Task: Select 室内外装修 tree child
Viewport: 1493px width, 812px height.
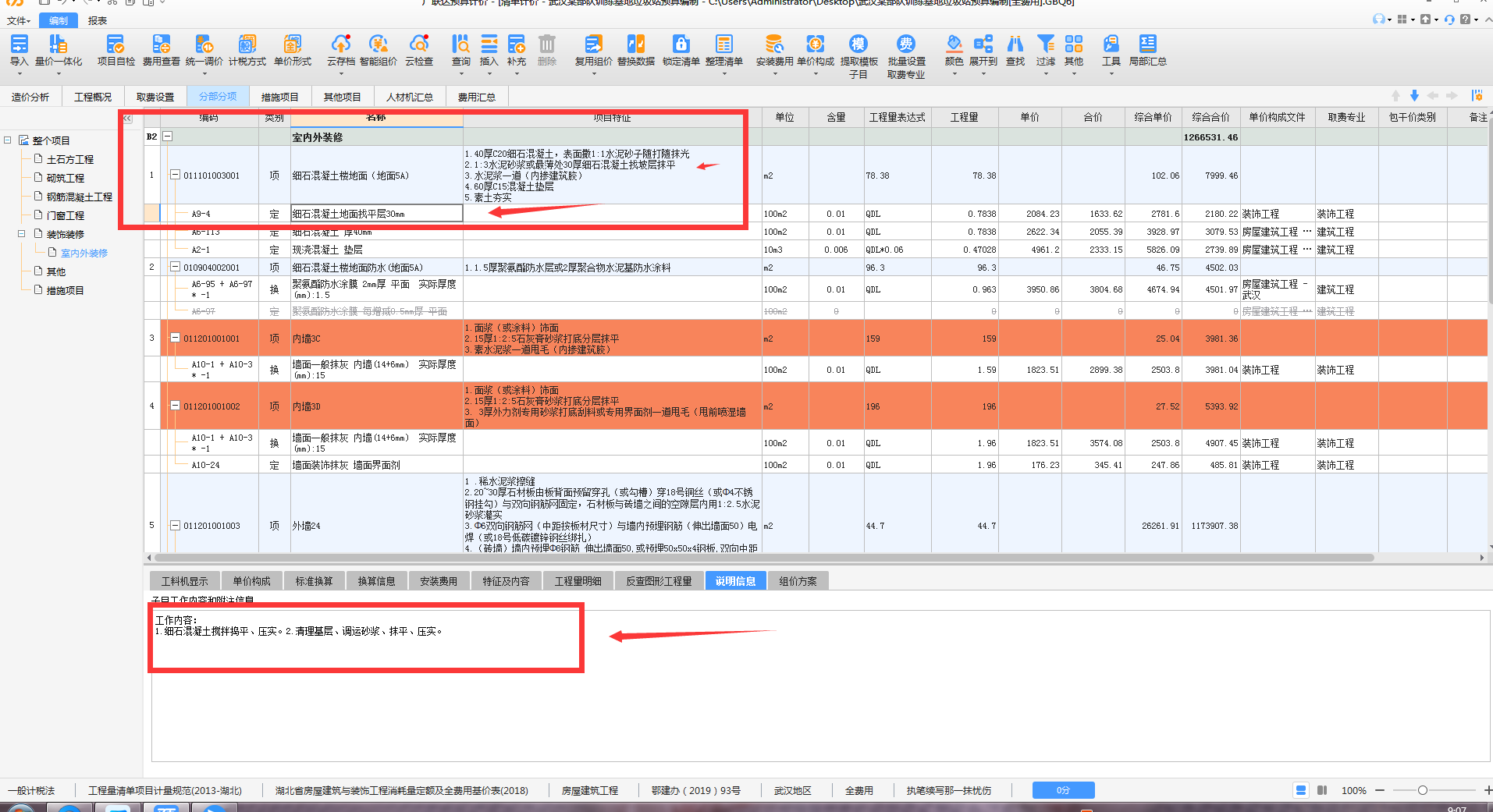Action: click(84, 253)
